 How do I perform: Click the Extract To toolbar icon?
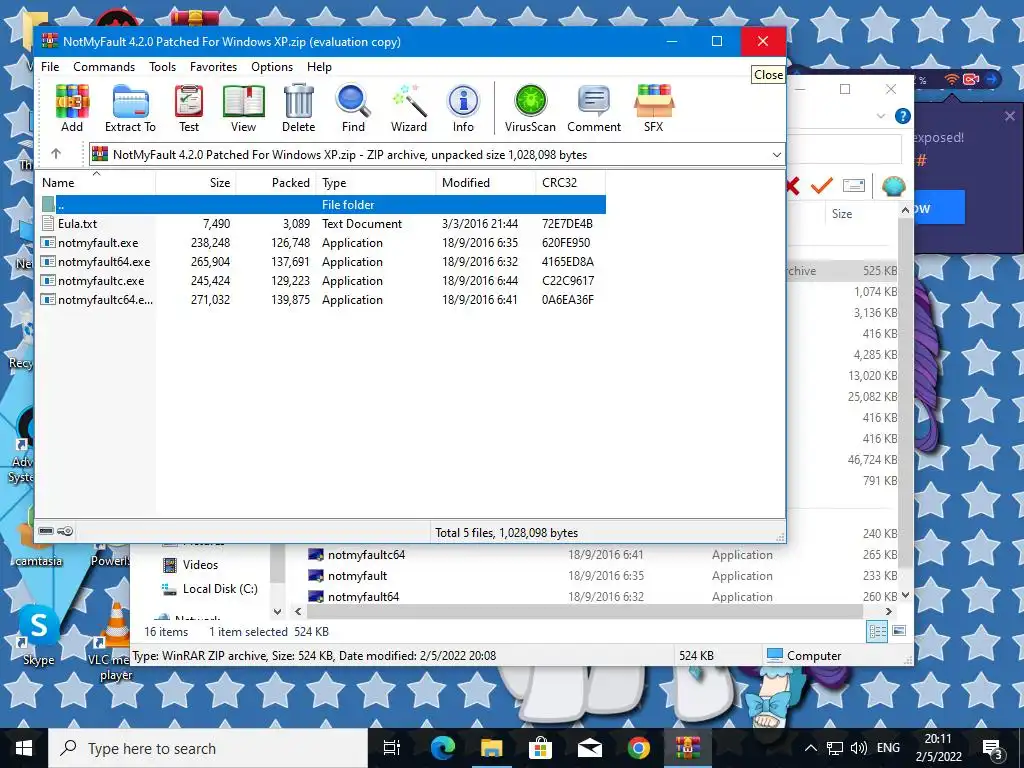tap(130, 108)
